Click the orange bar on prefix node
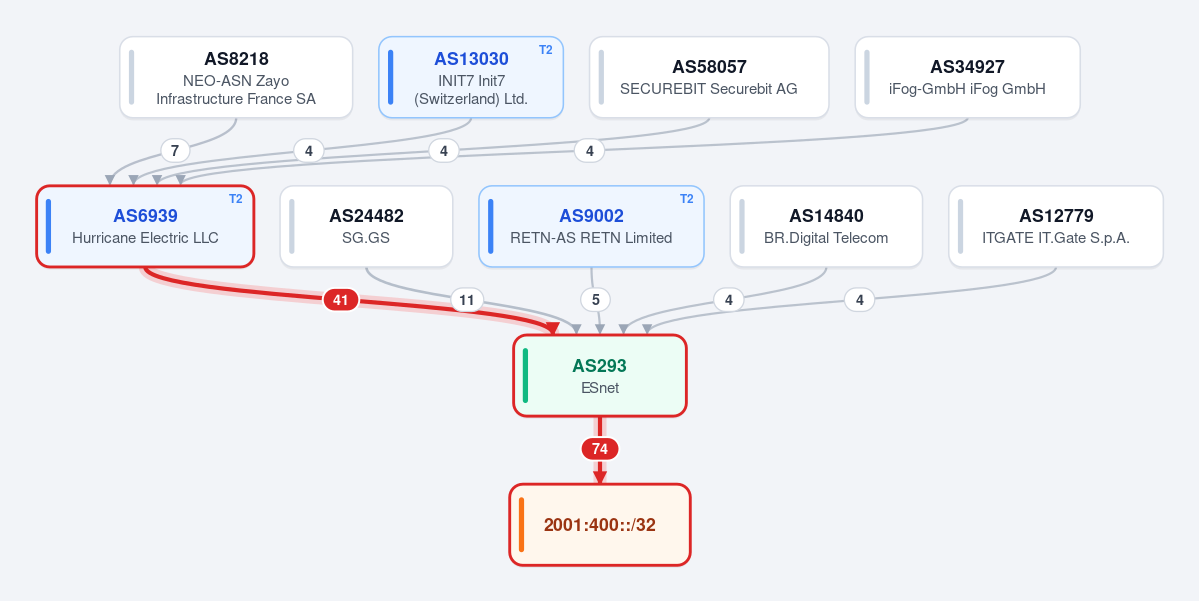Image resolution: width=1199 pixels, height=601 pixels. [522, 525]
